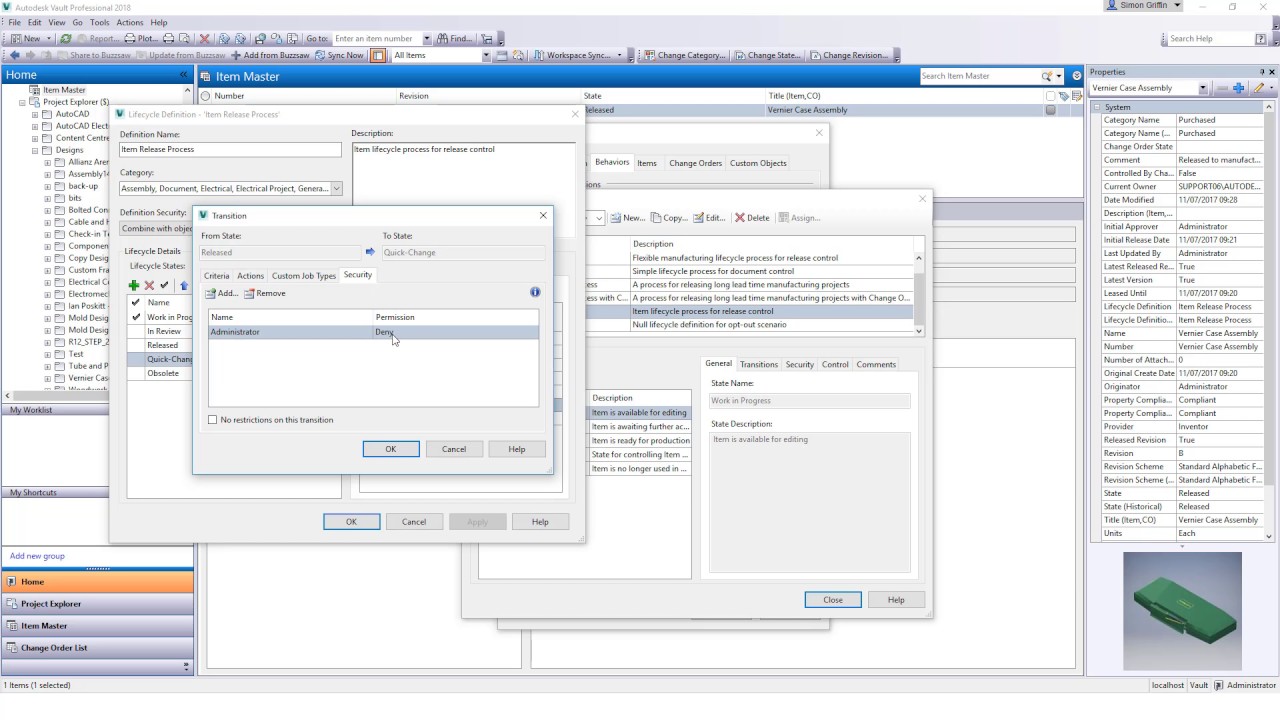The width and height of the screenshot is (1280, 720).
Task: Open the Actions menu
Action: pyautogui.click(x=130, y=22)
